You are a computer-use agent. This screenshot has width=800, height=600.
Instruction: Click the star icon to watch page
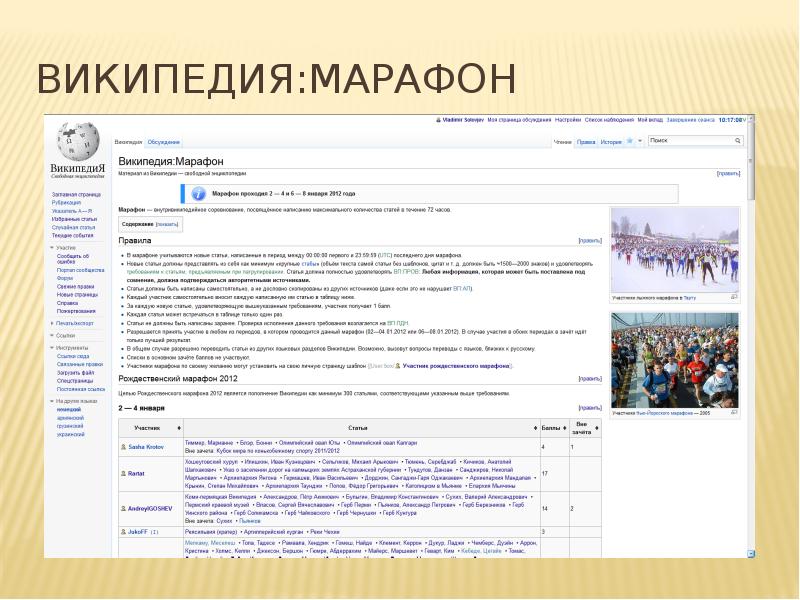pos(630,142)
